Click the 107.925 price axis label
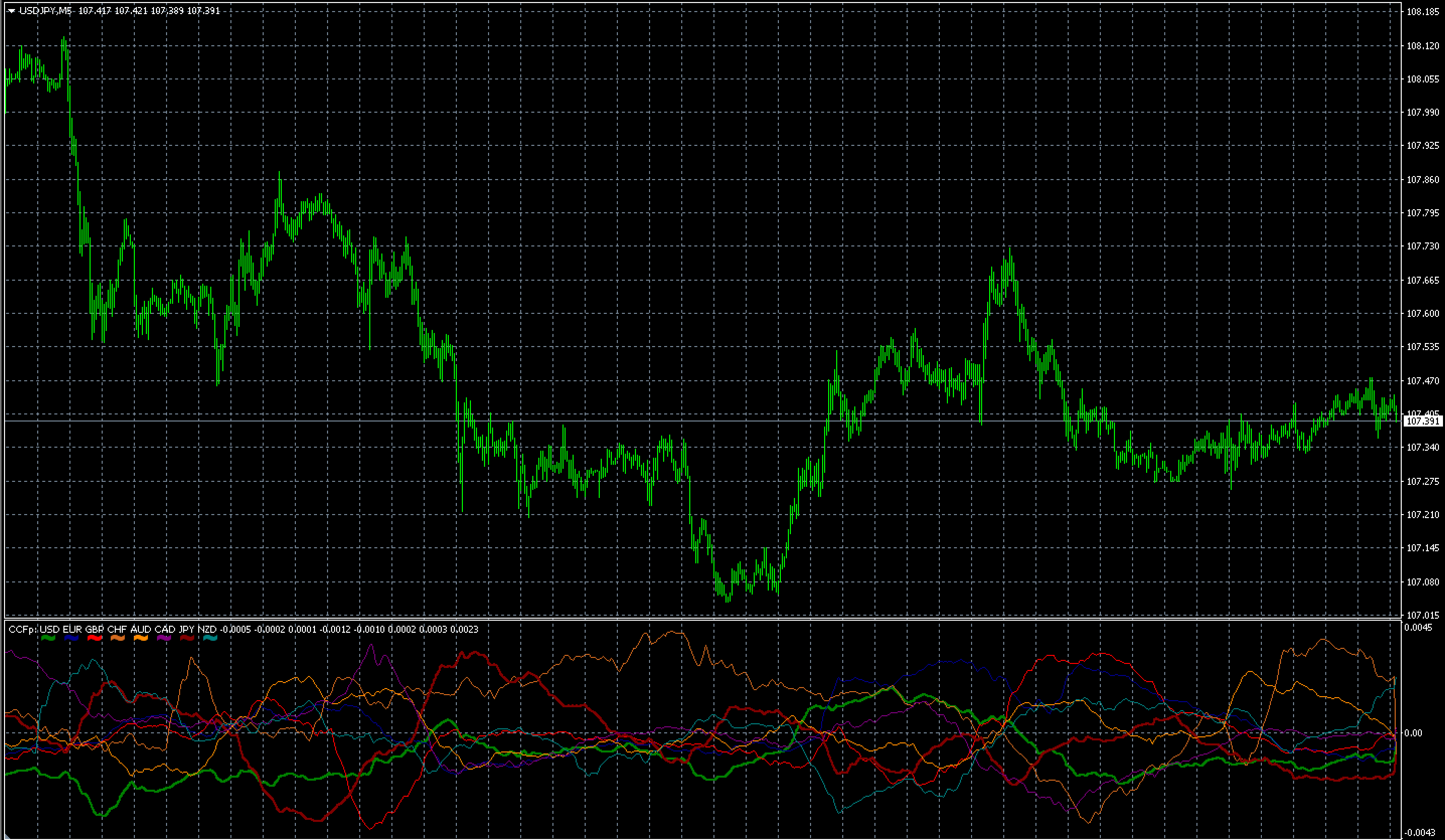Viewport: 1445px width, 840px height. (1423, 146)
